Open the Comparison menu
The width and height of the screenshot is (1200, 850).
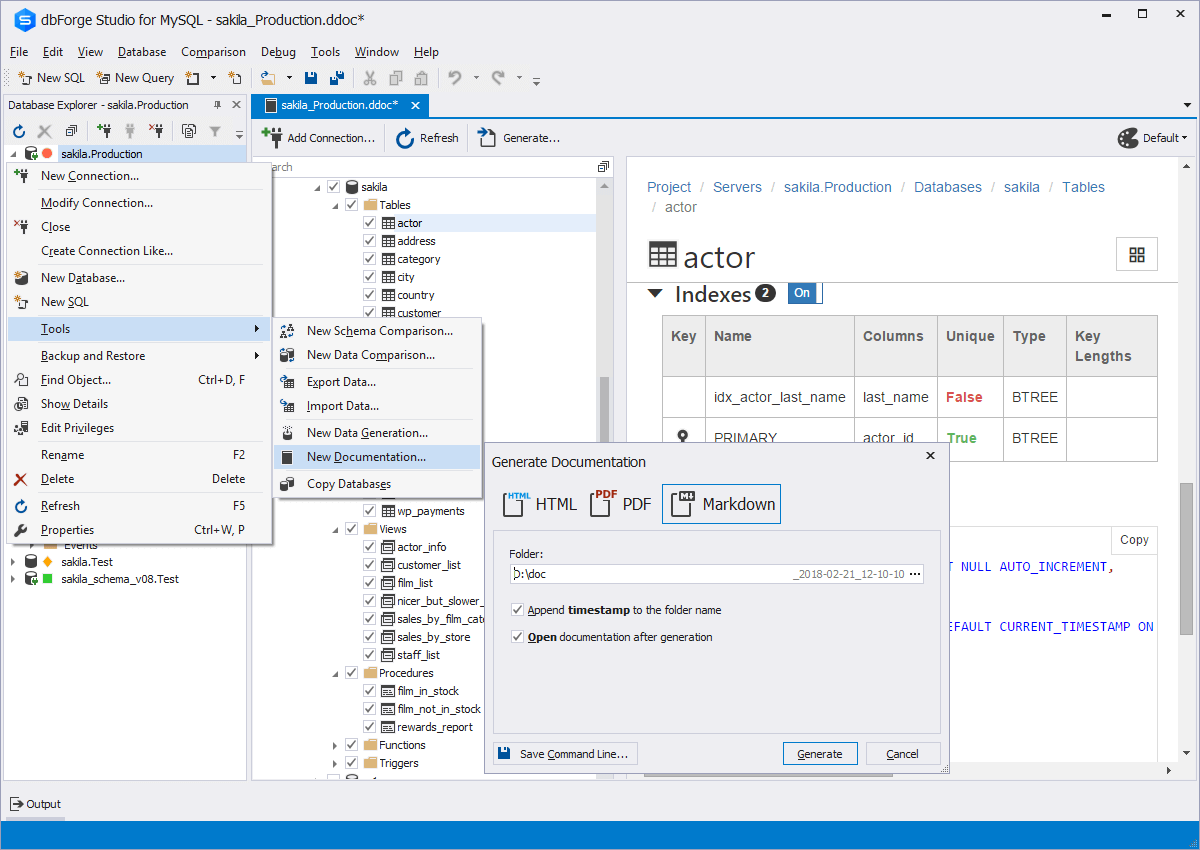pos(213,52)
